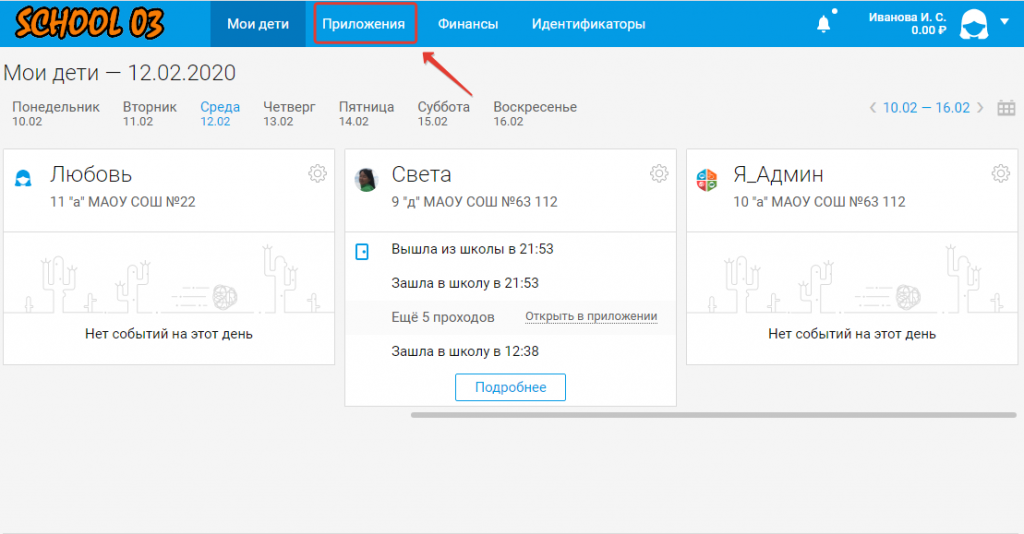Click the notifications bell icon
1024x534 pixels.
pos(824,24)
